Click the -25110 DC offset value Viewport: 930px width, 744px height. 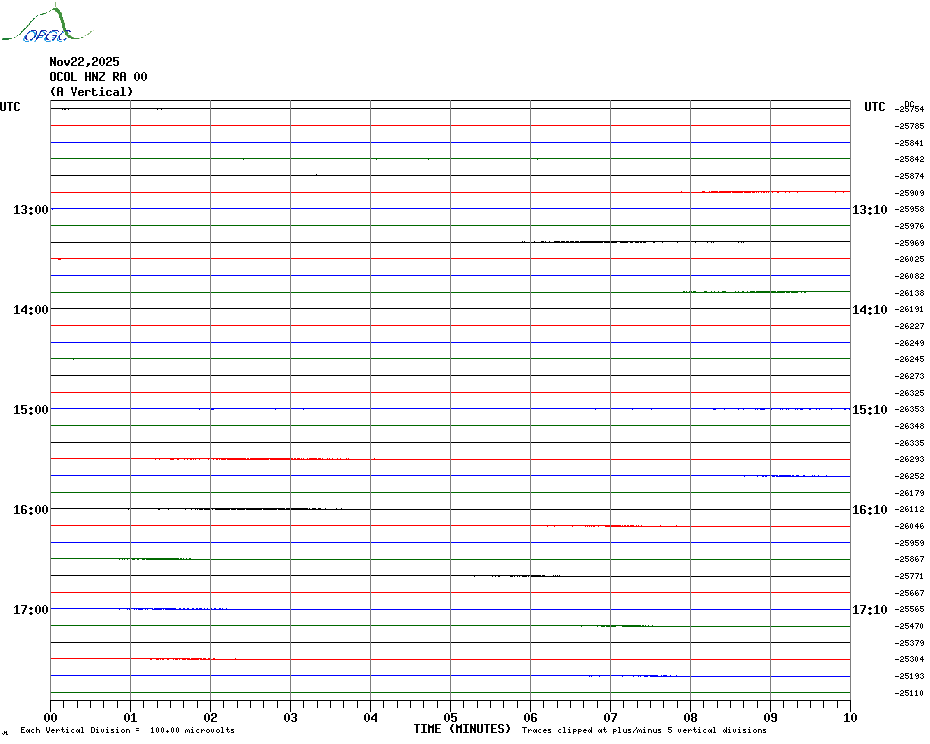tap(910, 693)
